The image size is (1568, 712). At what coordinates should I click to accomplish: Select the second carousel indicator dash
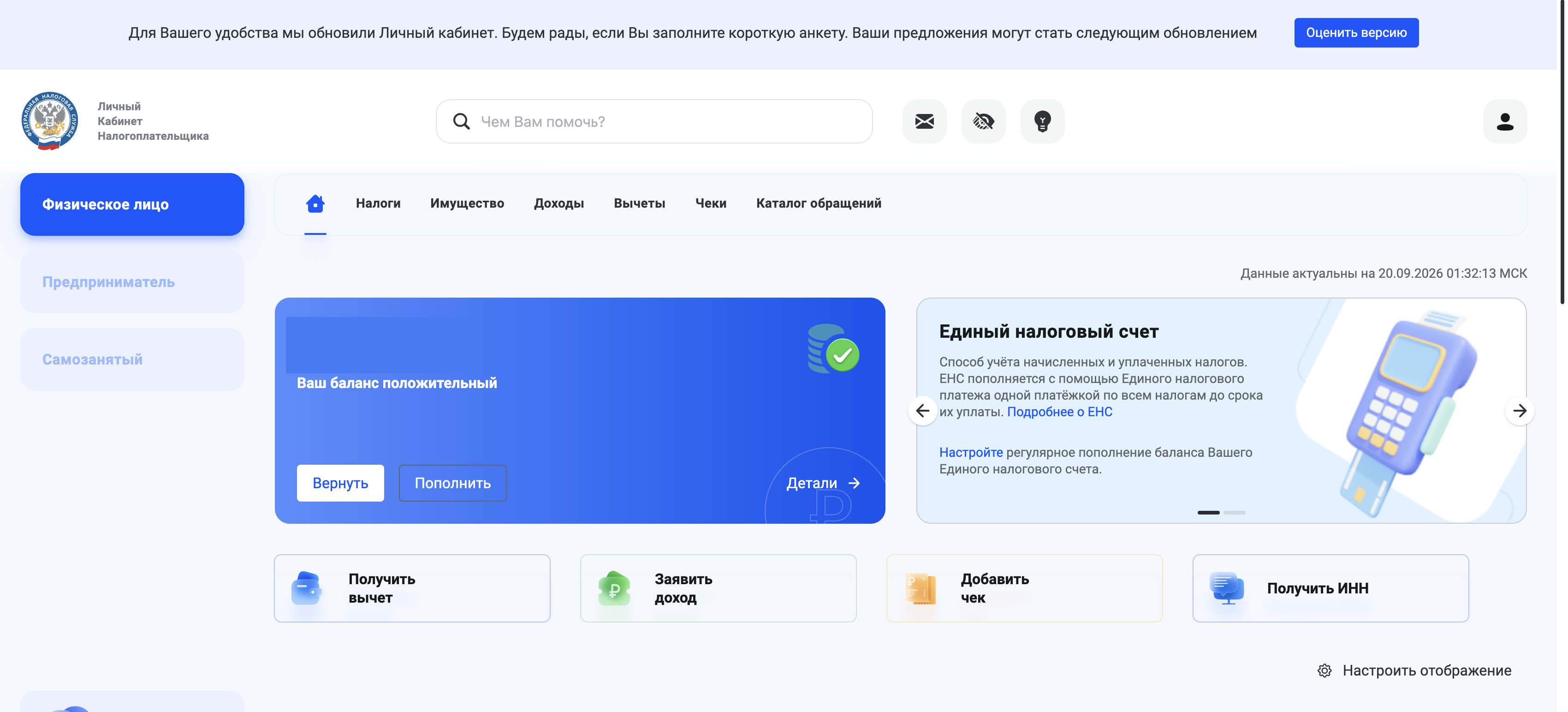click(x=1234, y=512)
